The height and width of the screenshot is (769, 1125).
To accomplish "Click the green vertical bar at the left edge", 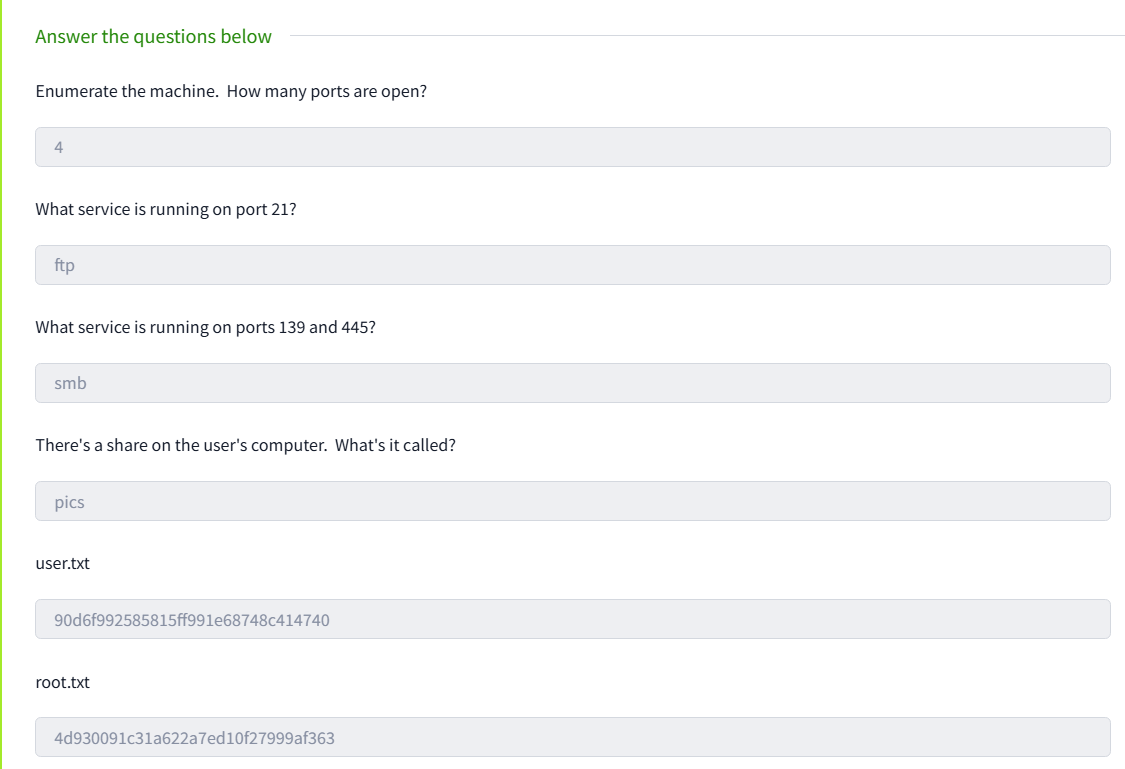I will click(x=2, y=384).
